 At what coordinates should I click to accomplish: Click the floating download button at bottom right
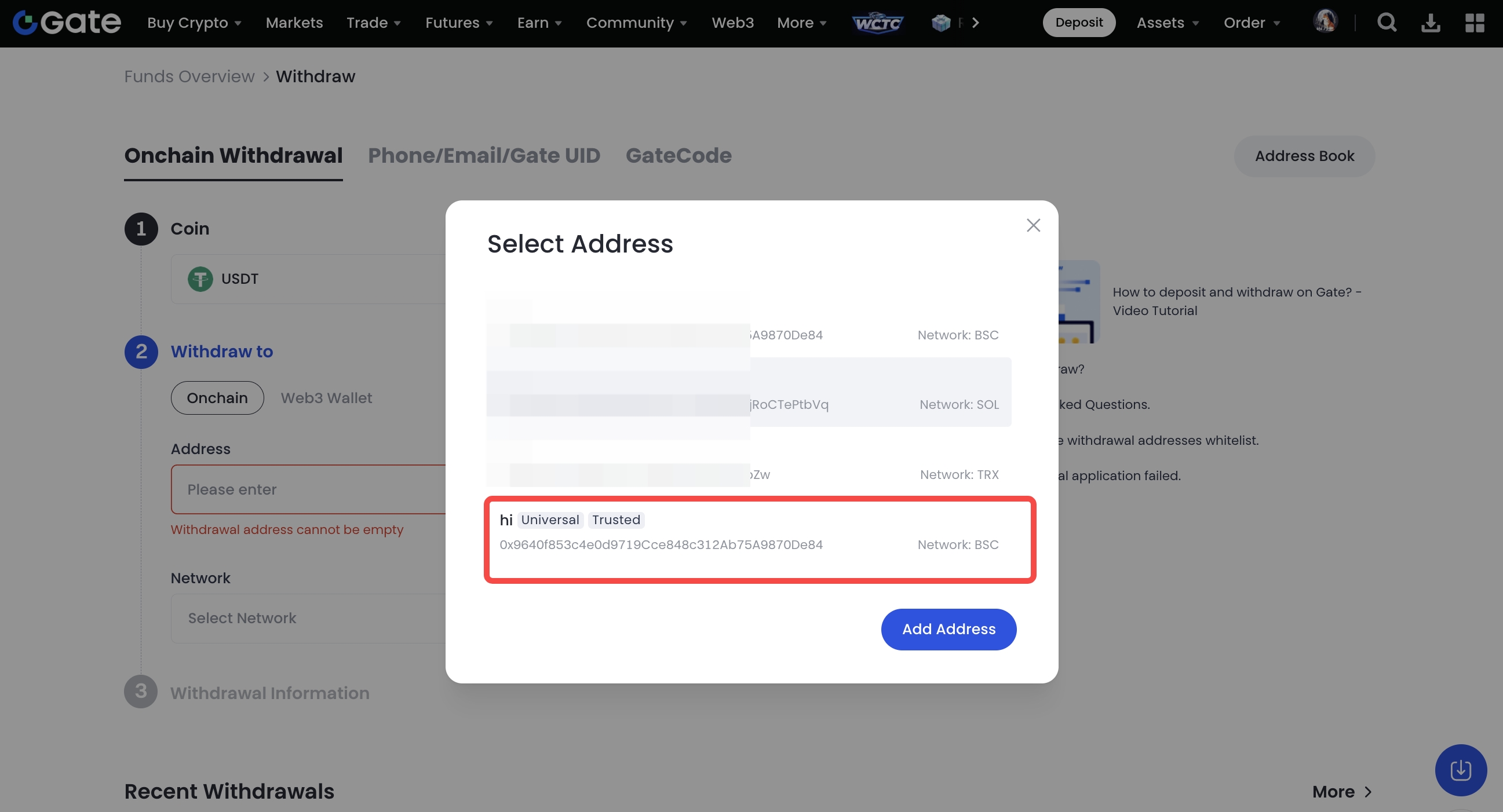click(1460, 769)
